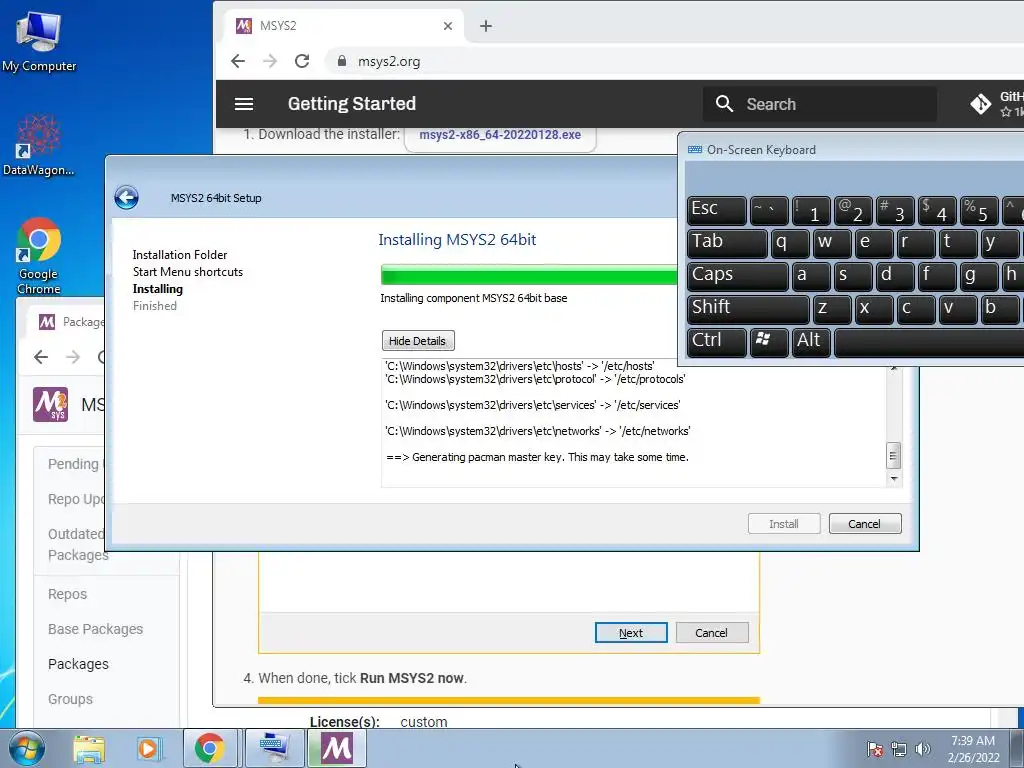Screen dimensions: 1024x768
Task: Click the log's down scroll arrow
Action: [x=893, y=479]
